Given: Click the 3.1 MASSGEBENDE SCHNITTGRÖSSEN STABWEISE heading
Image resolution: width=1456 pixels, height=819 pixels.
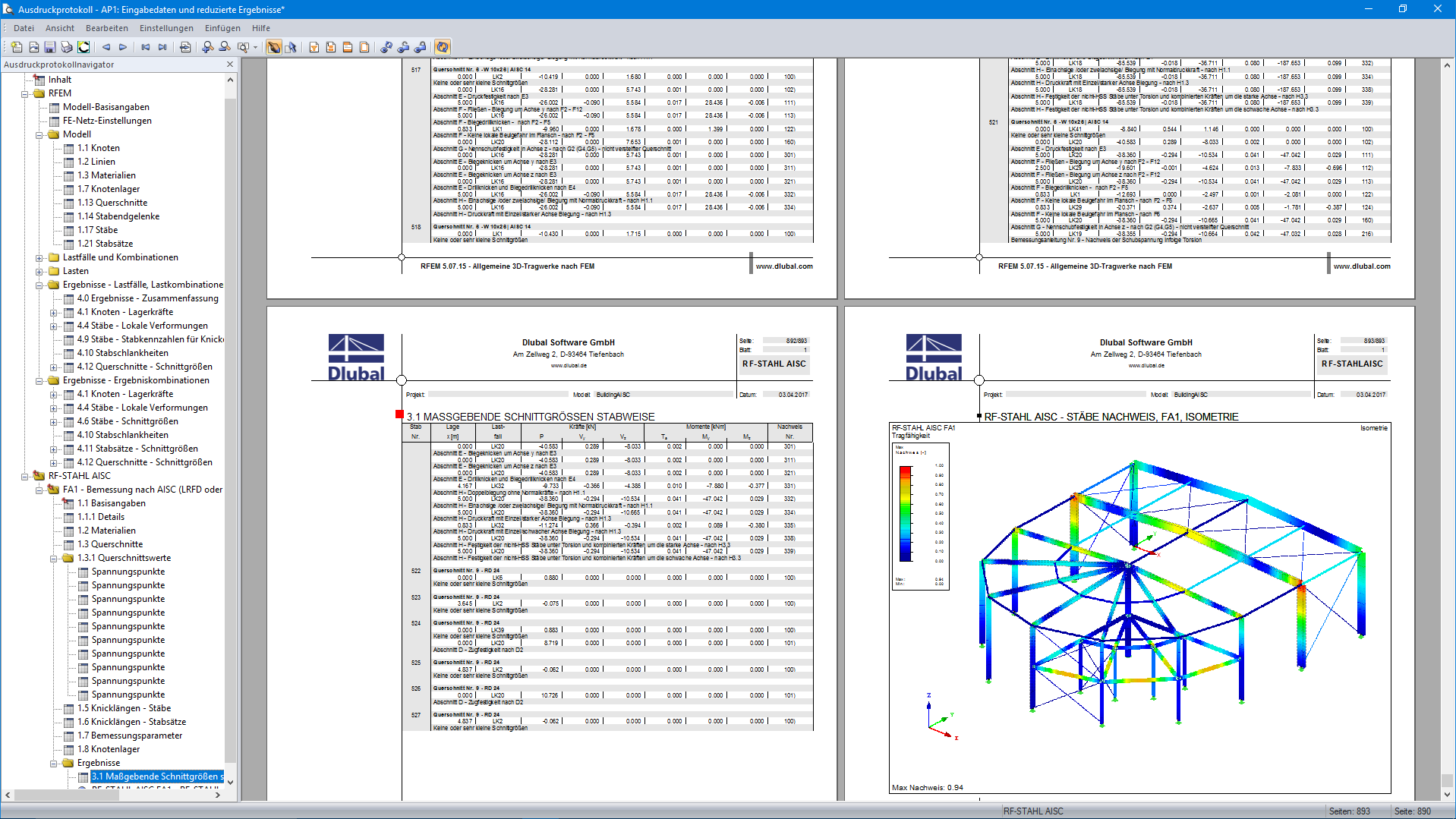Looking at the screenshot, I should coord(530,417).
